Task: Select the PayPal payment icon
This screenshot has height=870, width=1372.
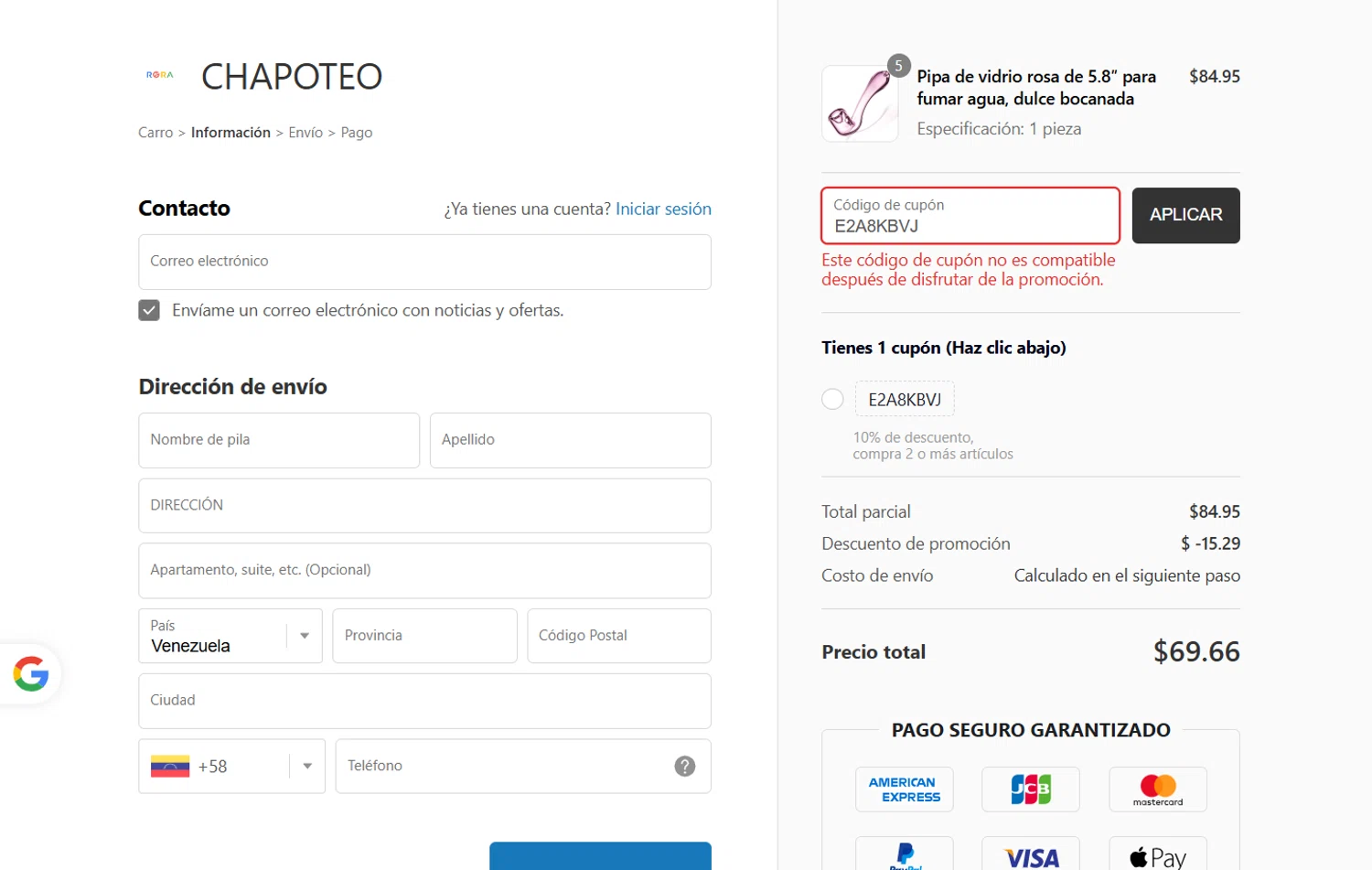Action: click(905, 854)
